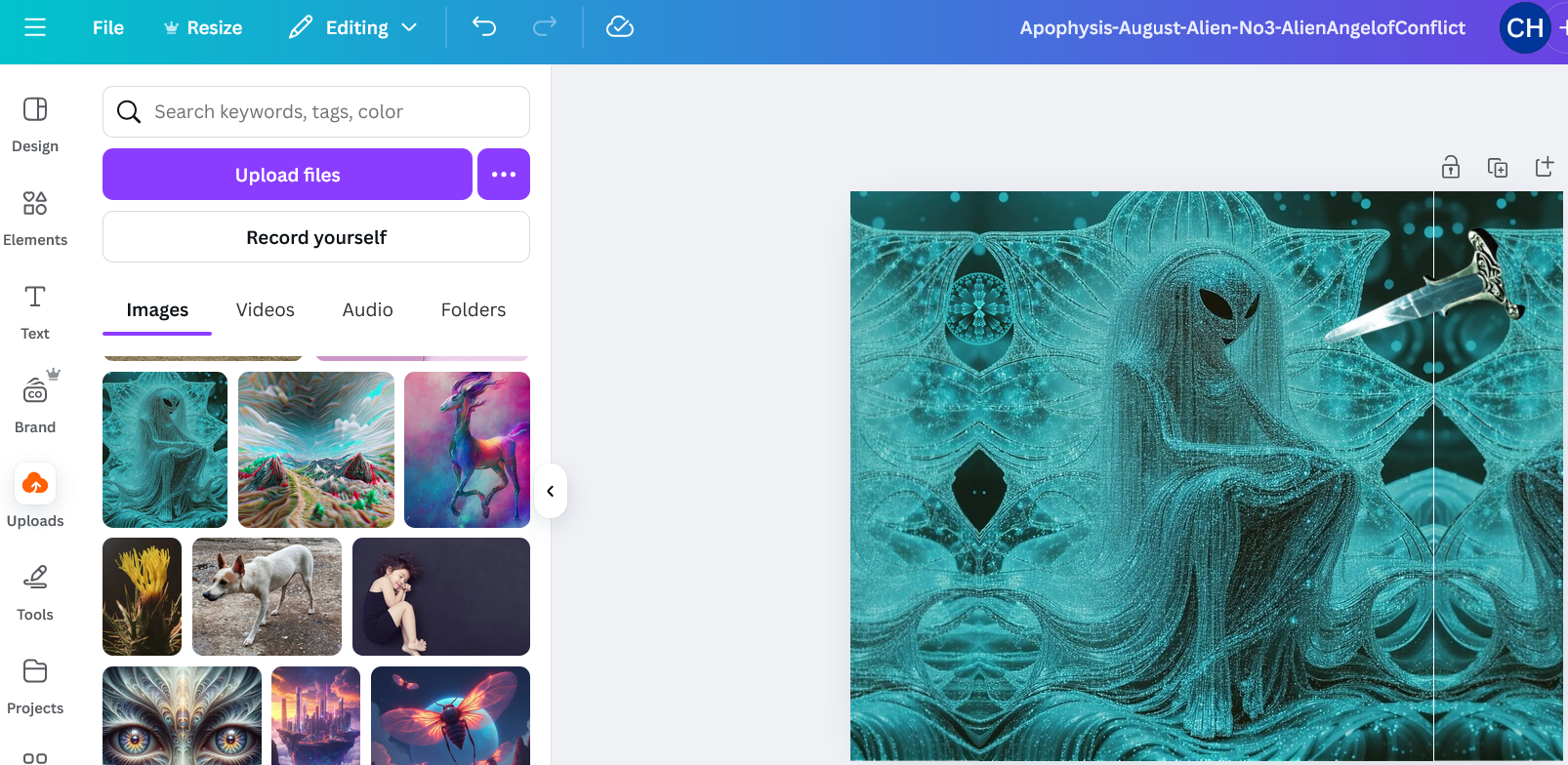Viewport: 1568px width, 765px height.
Task: Select the teal alien upload thumbnail
Action: pos(165,450)
